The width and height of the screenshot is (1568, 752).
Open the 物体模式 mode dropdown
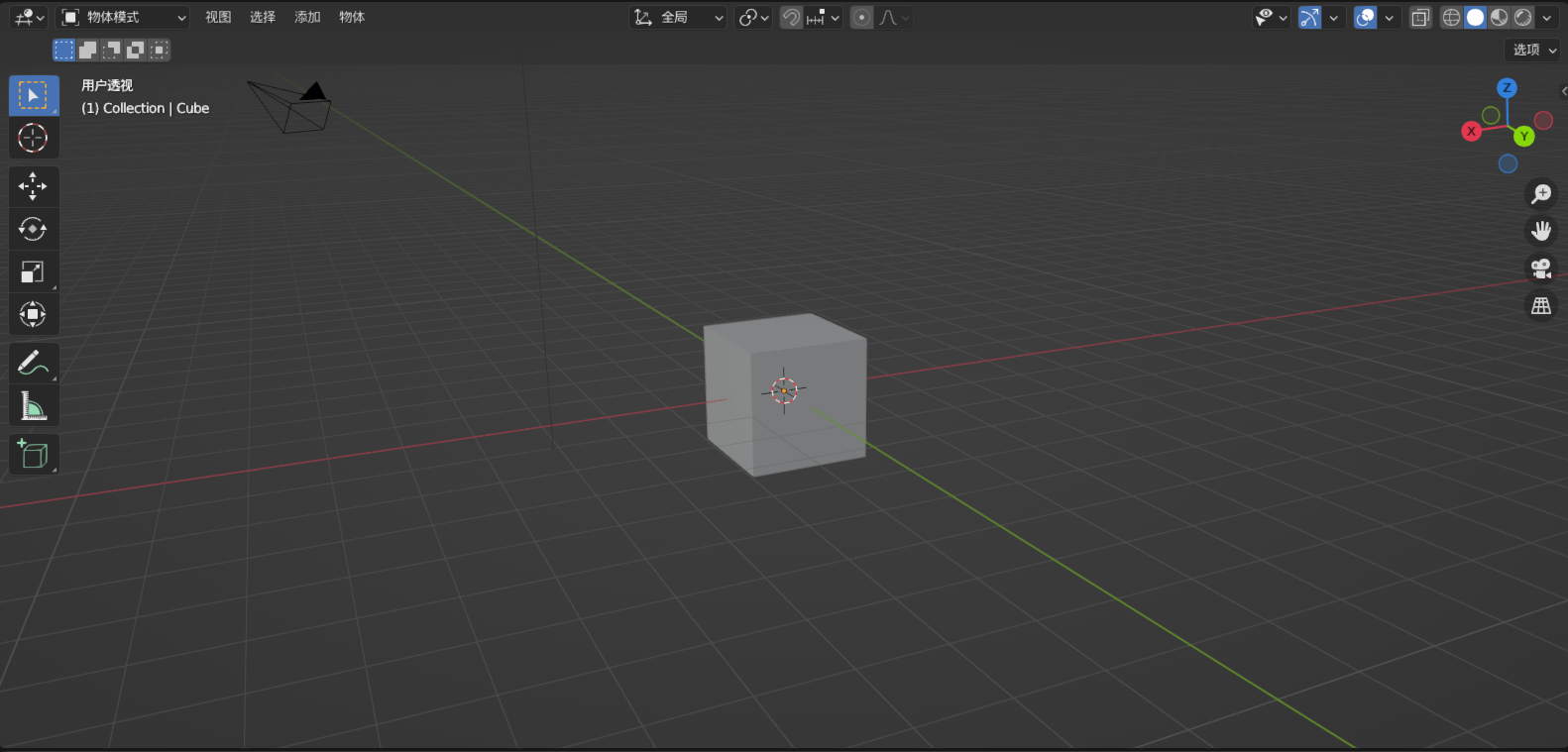(123, 17)
